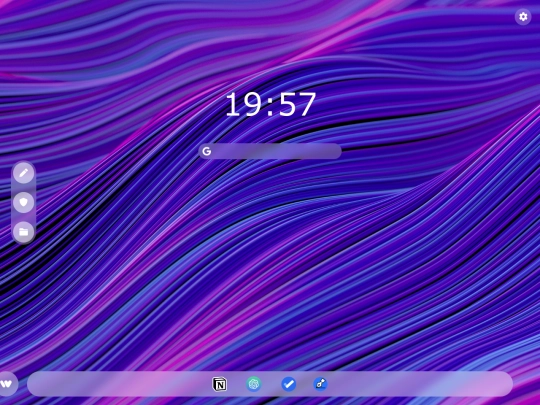Open the blue checkmark tasks app

click(x=289, y=384)
